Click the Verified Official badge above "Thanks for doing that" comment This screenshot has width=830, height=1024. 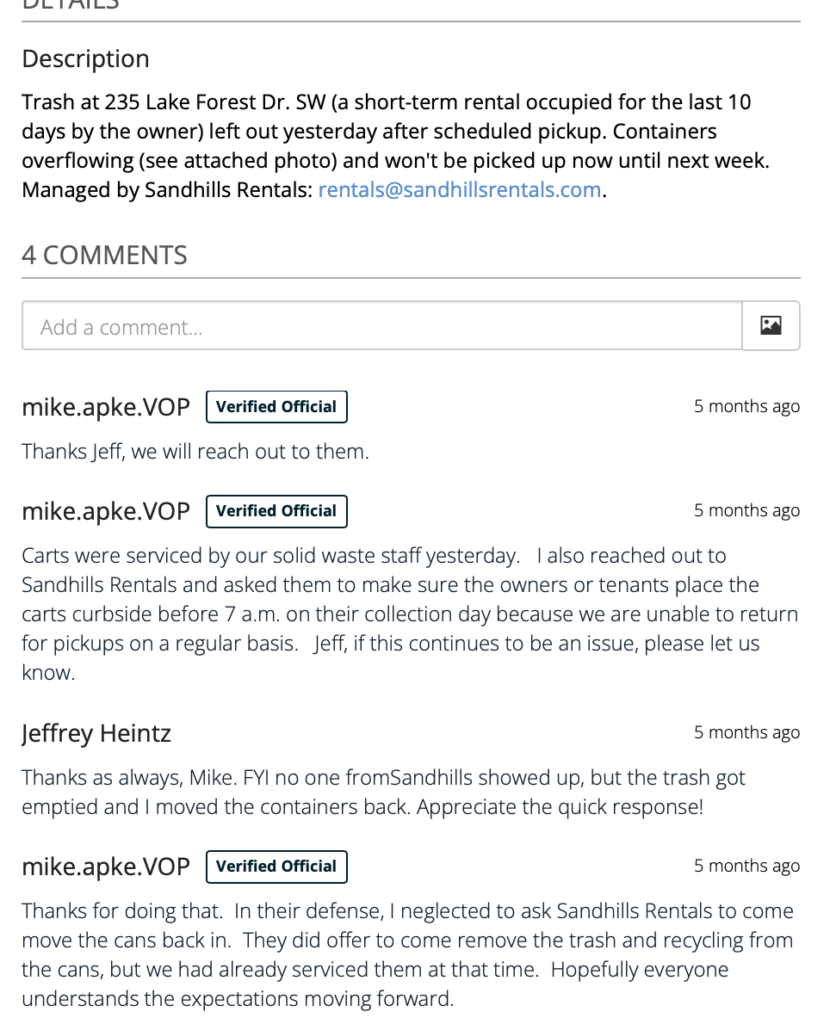276,866
